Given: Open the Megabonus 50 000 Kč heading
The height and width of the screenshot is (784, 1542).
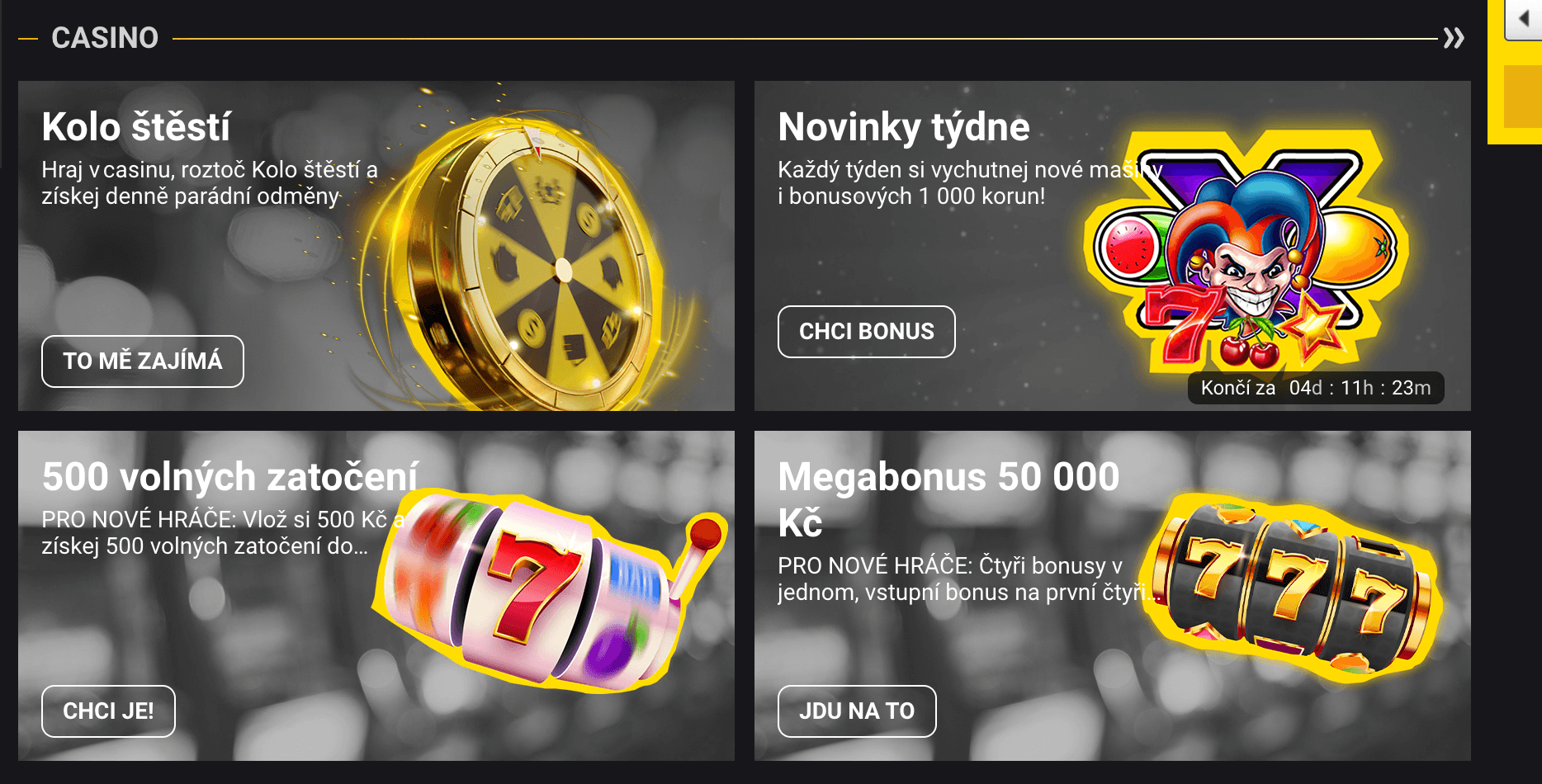Looking at the screenshot, I should [x=948, y=499].
